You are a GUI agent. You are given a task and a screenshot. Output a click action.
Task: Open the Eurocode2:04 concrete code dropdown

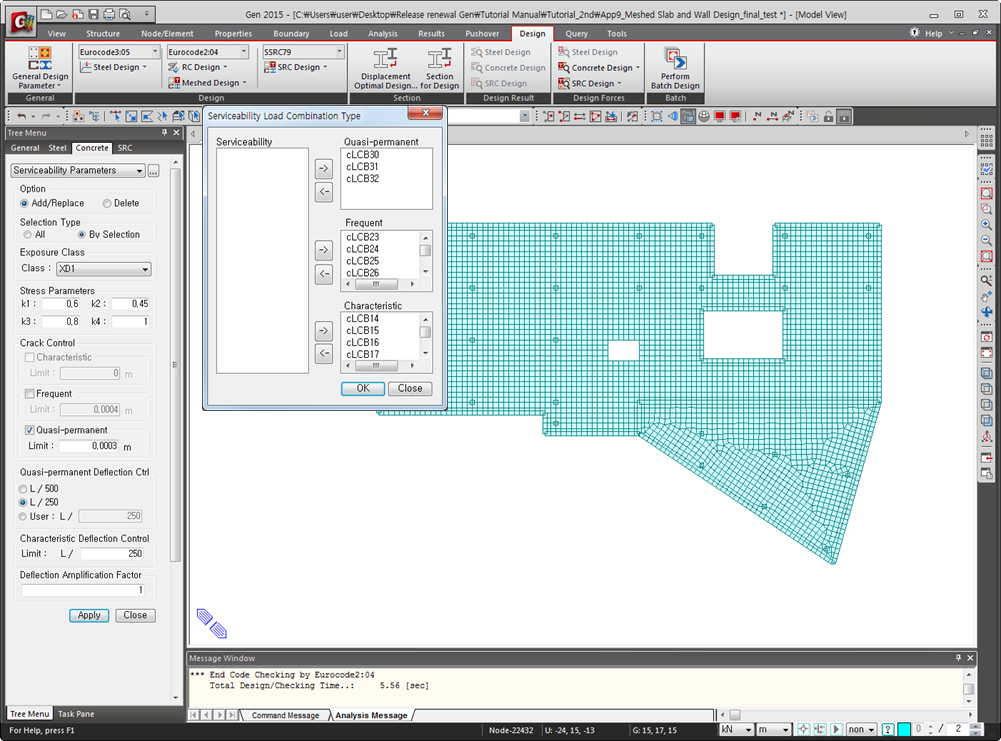243,52
